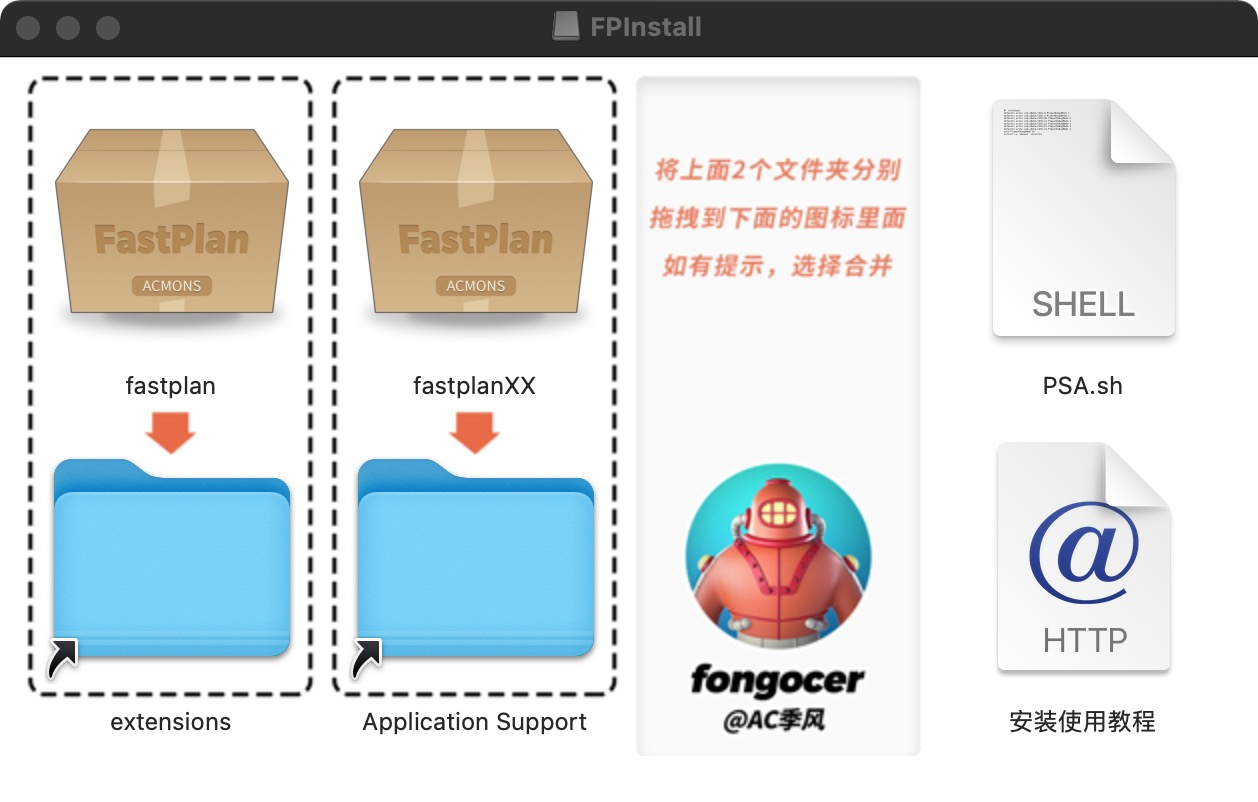This screenshot has width=1258, height=802.
Task: Close the FPInstall window
Action: [28, 27]
